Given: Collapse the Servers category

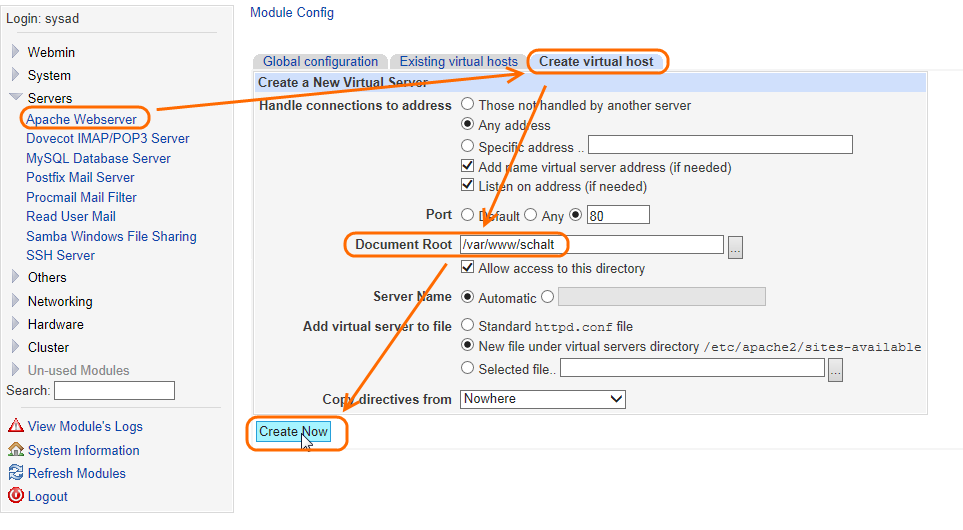Looking at the screenshot, I should coord(15,98).
